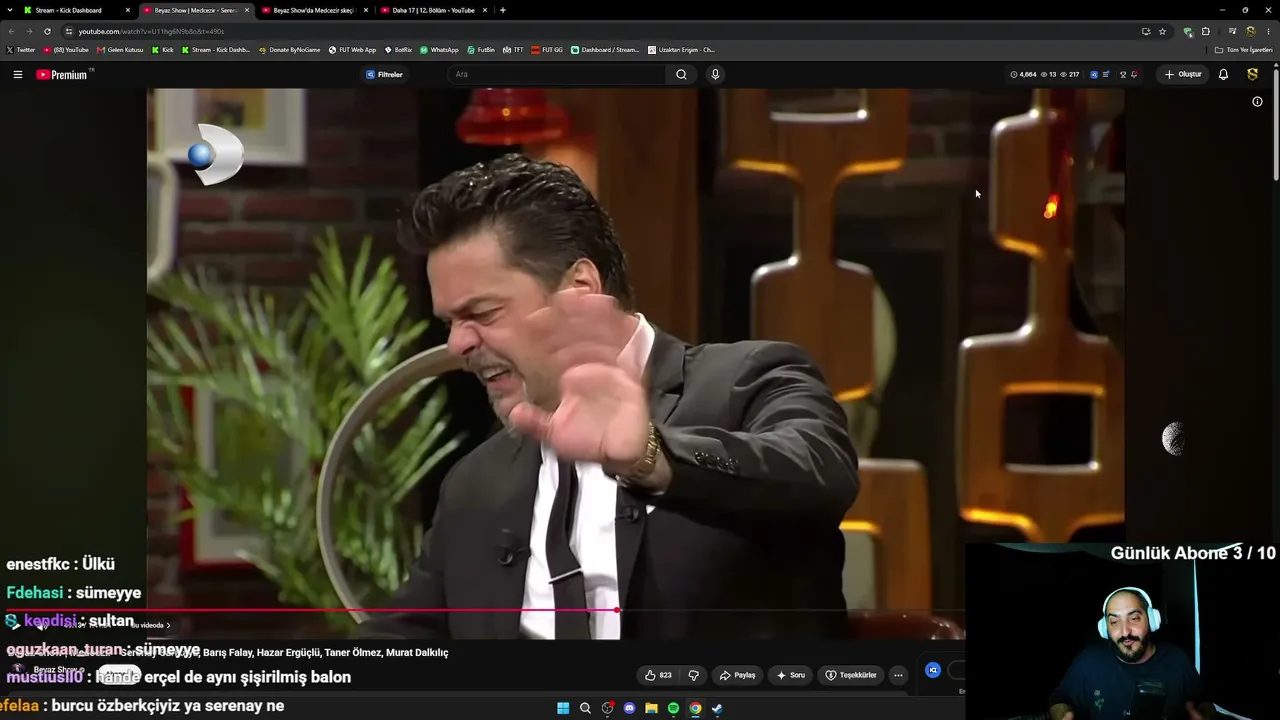Open the Twitter bookmark
Viewport: 1280px width, 720px height.
[20, 49]
